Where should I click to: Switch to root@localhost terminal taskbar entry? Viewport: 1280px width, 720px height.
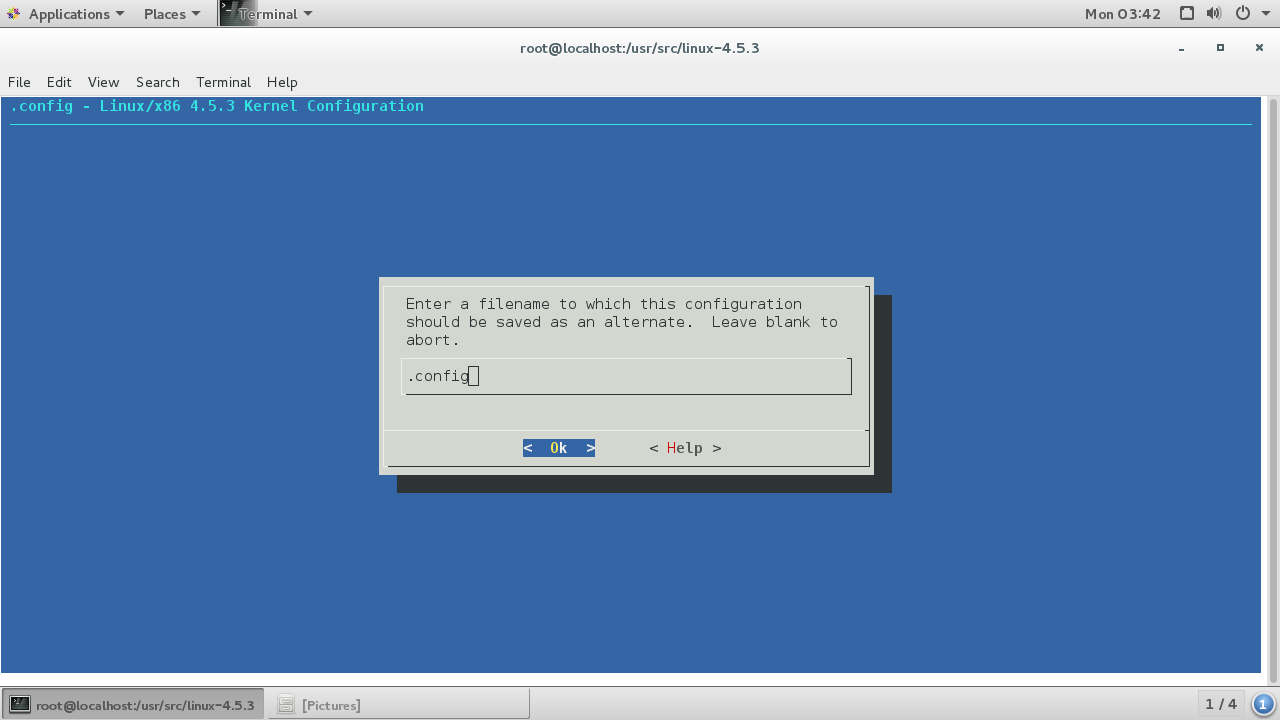(x=134, y=705)
